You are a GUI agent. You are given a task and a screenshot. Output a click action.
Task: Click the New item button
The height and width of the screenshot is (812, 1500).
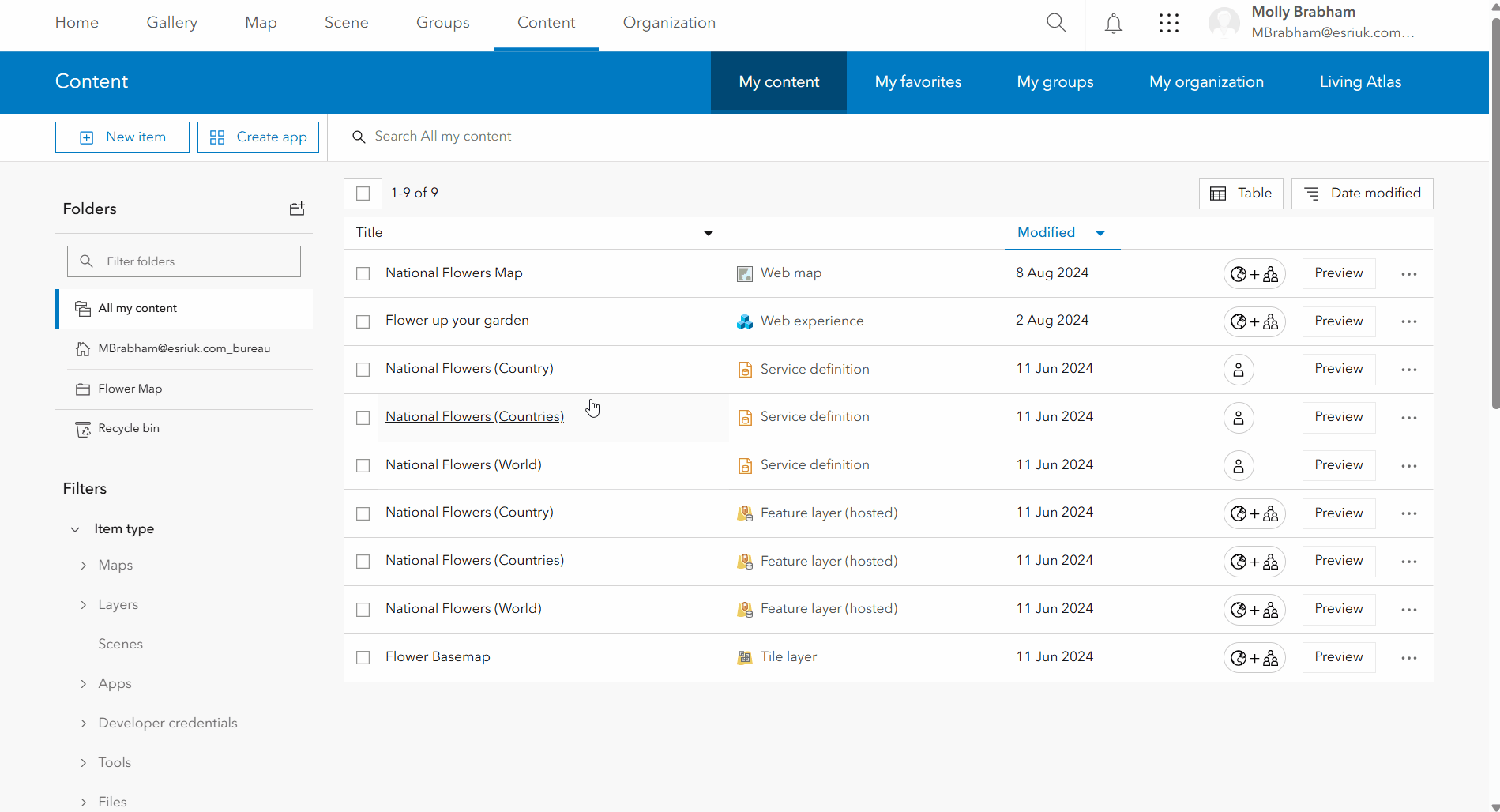point(122,137)
